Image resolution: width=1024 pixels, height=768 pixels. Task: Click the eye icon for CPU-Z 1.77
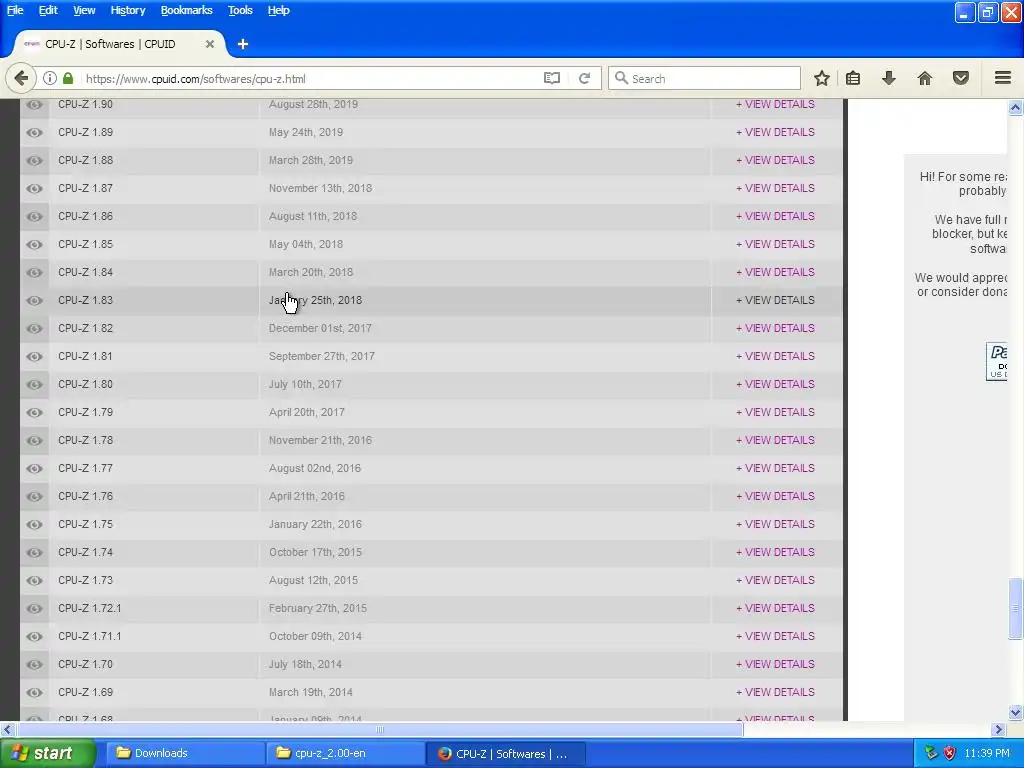(x=35, y=468)
